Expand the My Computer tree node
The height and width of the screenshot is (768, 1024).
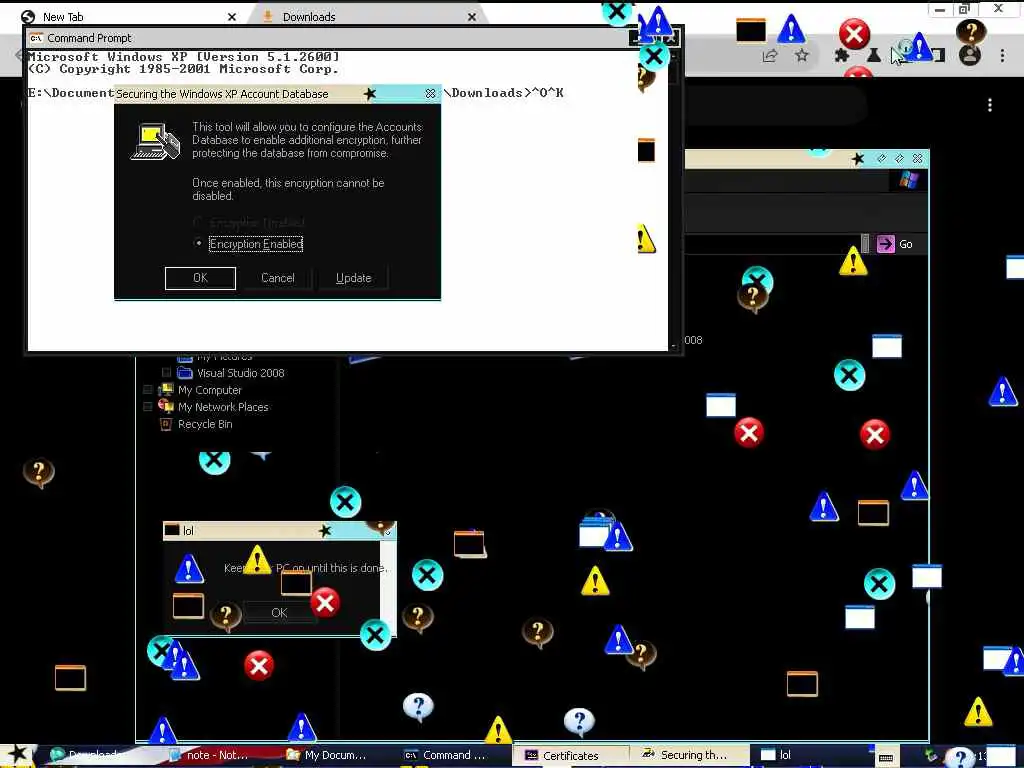click(x=148, y=390)
